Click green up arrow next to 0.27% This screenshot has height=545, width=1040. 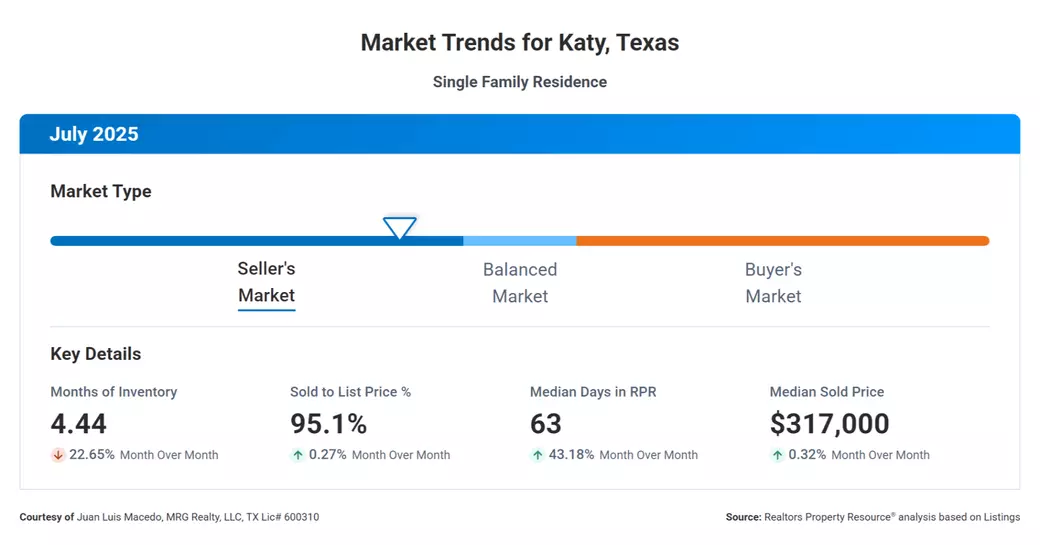click(298, 455)
